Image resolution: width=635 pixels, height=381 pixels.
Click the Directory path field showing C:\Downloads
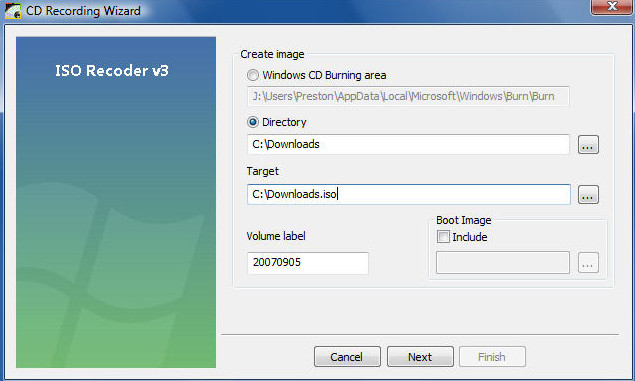pyautogui.click(x=408, y=145)
